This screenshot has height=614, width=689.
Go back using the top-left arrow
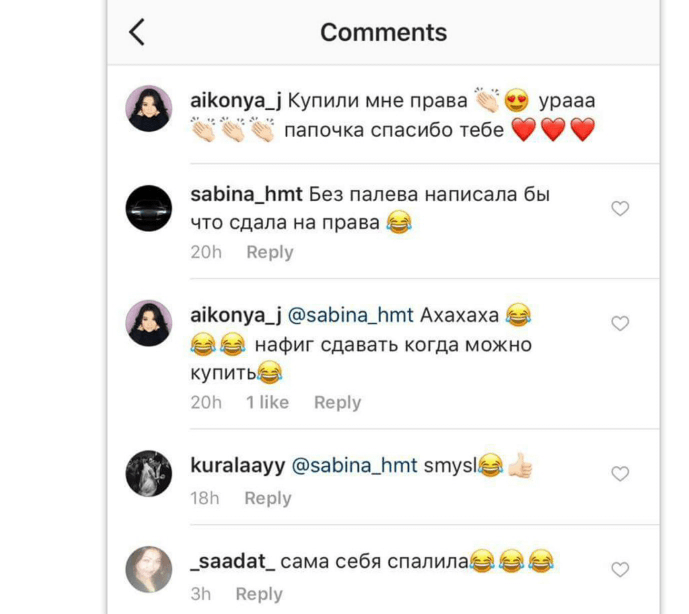(137, 32)
